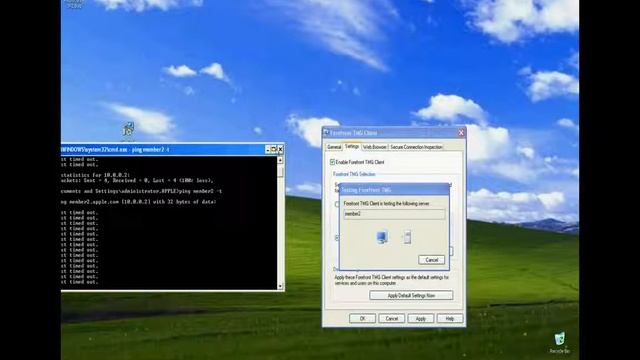640x360 pixels.
Task: Open Help in the Forefront TMG Client dialog
Action: tap(450, 318)
